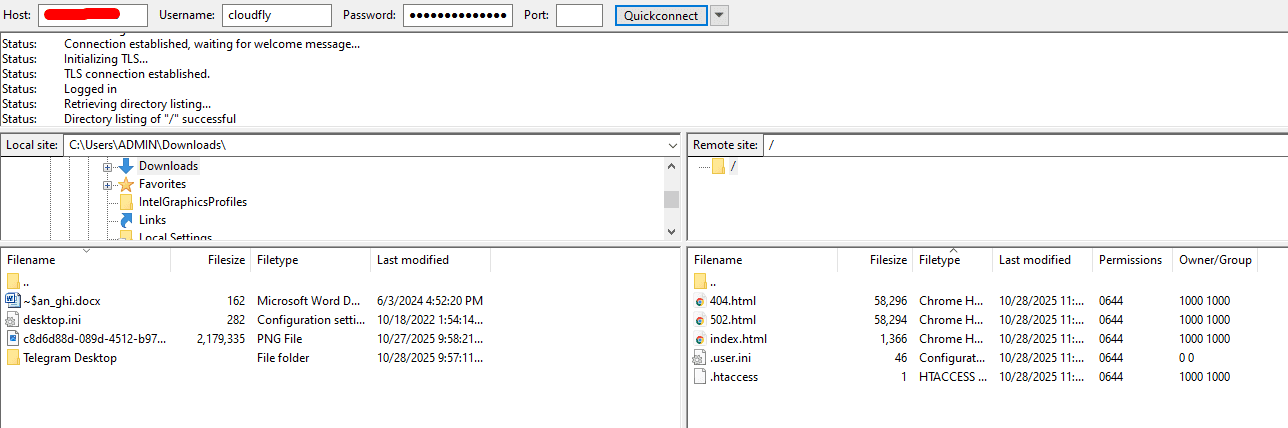1288x428 pixels.
Task: Click the .user.ini configuration file icon
Action: click(x=700, y=358)
